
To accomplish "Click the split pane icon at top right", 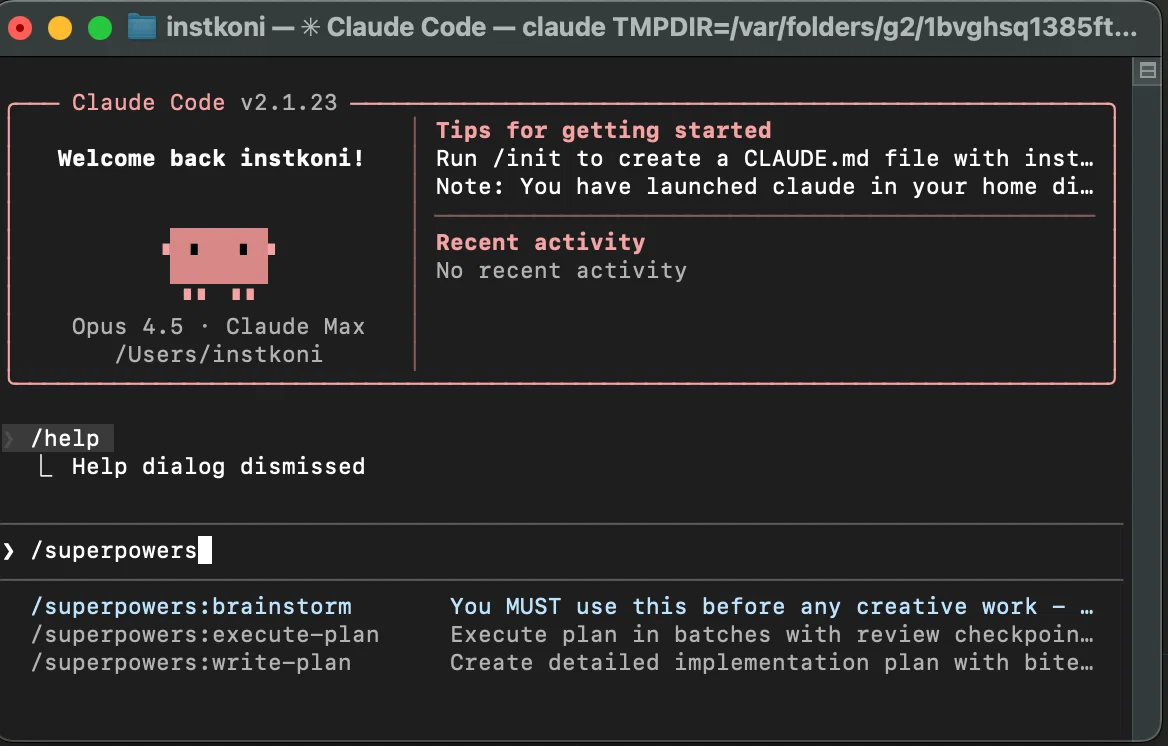I will 1148,71.
